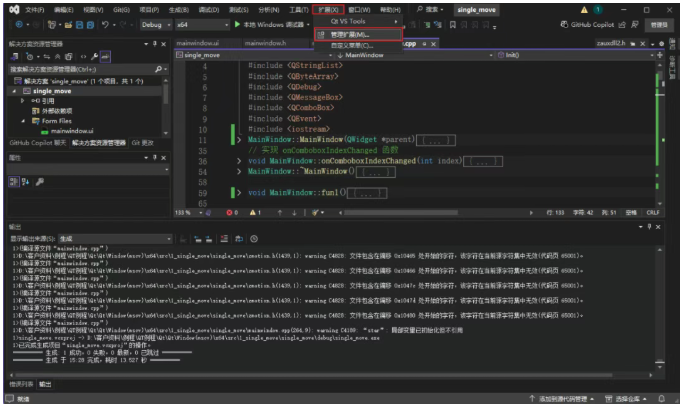Toggle preview selected items button
The height and width of the screenshot is (408, 684).
(105, 56)
